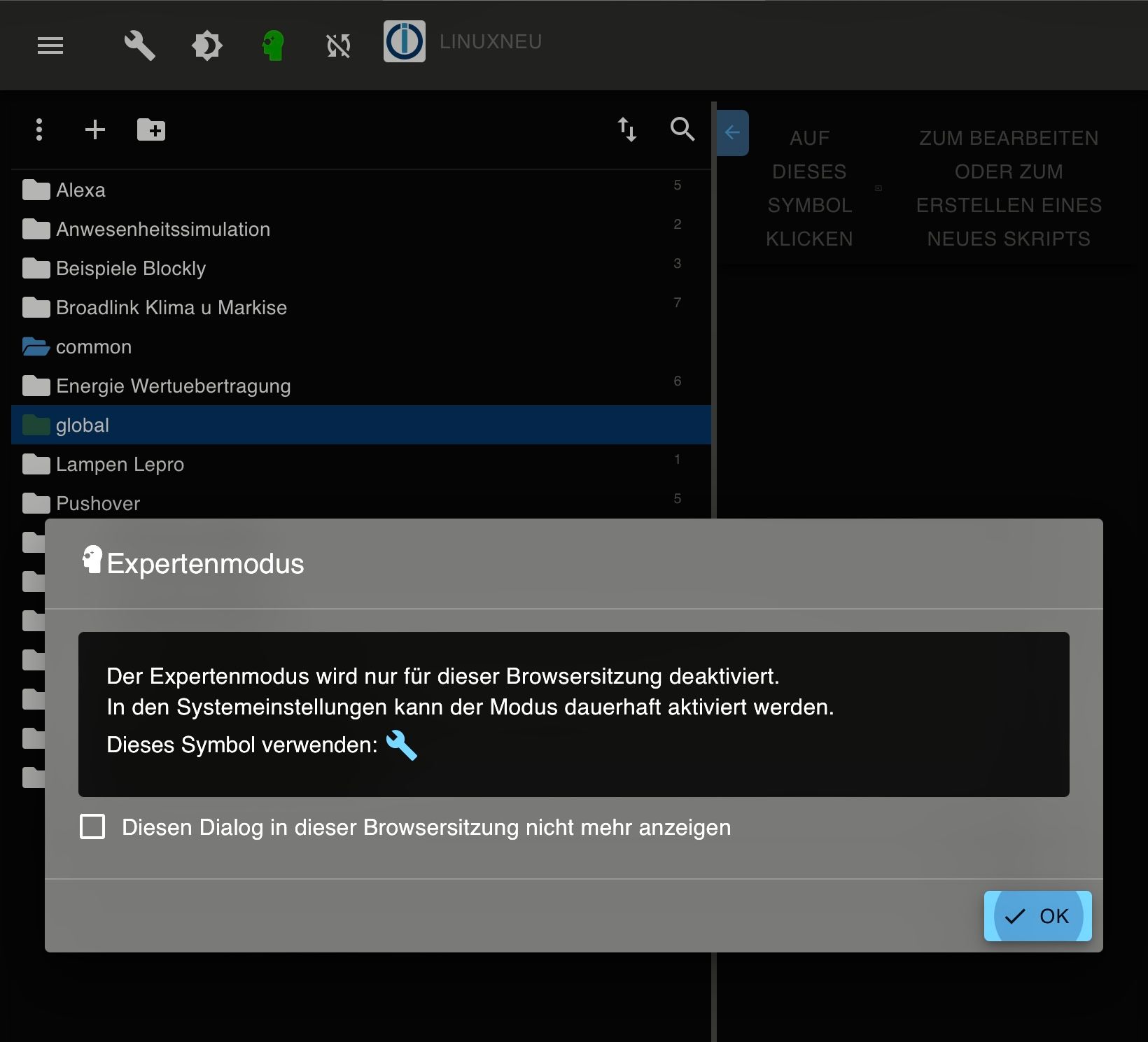The width and height of the screenshot is (1148, 1042).
Task: Open the three-dot scripts menu
Action: click(39, 129)
